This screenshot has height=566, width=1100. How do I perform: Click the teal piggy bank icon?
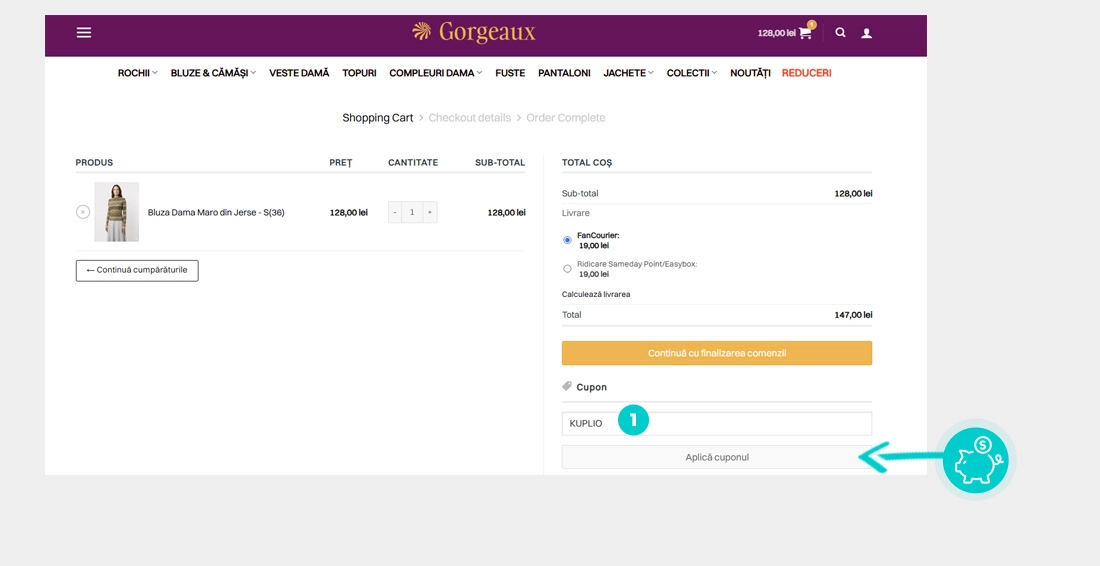975,460
